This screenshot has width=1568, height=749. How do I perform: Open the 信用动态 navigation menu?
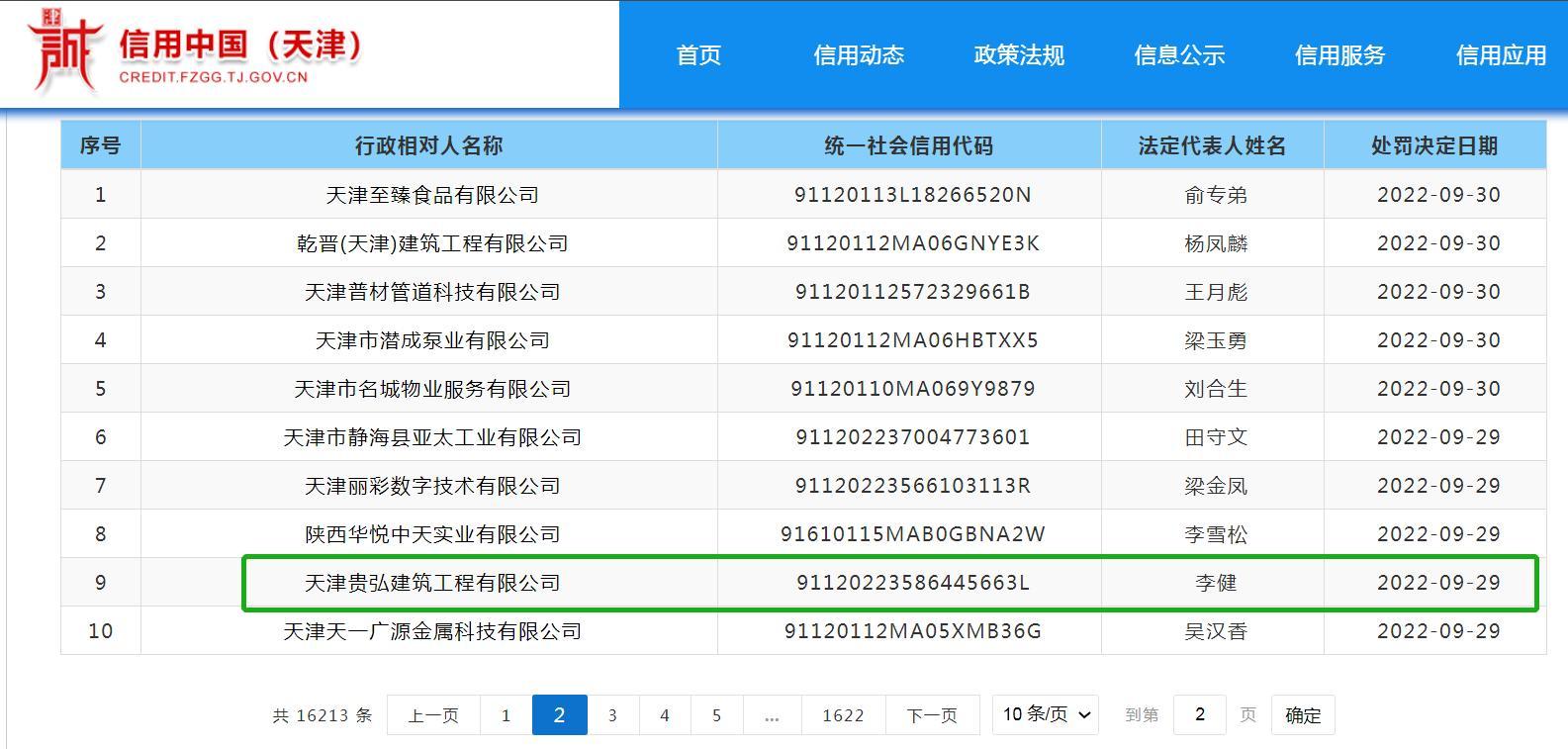click(859, 55)
